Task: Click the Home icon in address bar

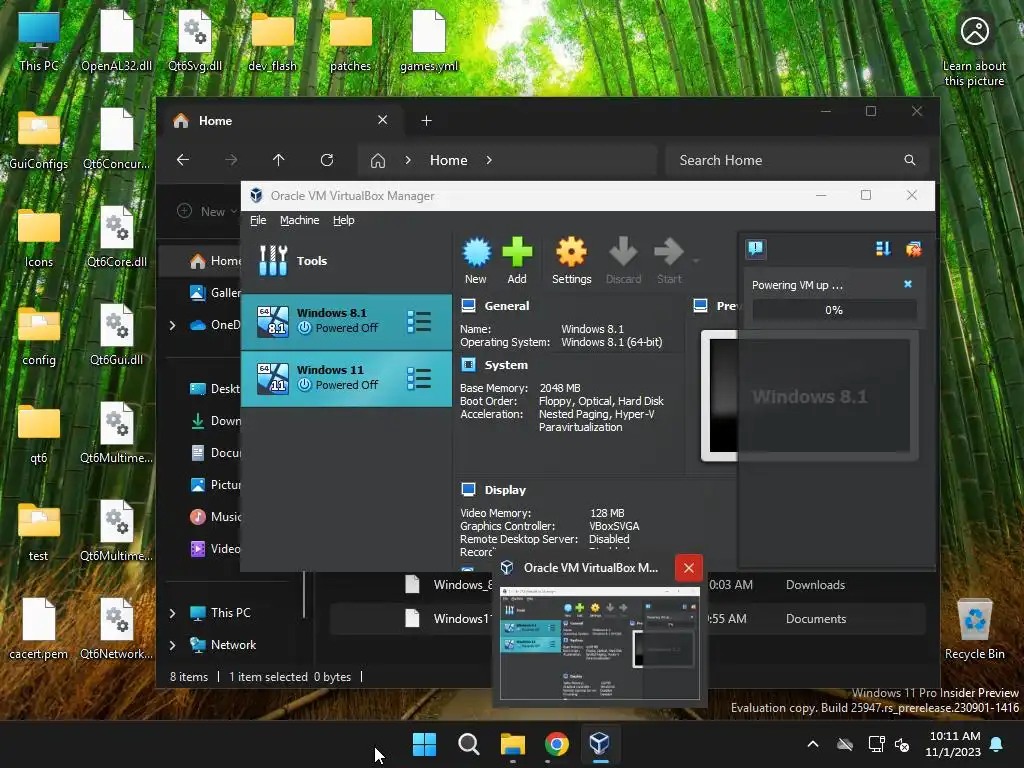Action: 378,161
